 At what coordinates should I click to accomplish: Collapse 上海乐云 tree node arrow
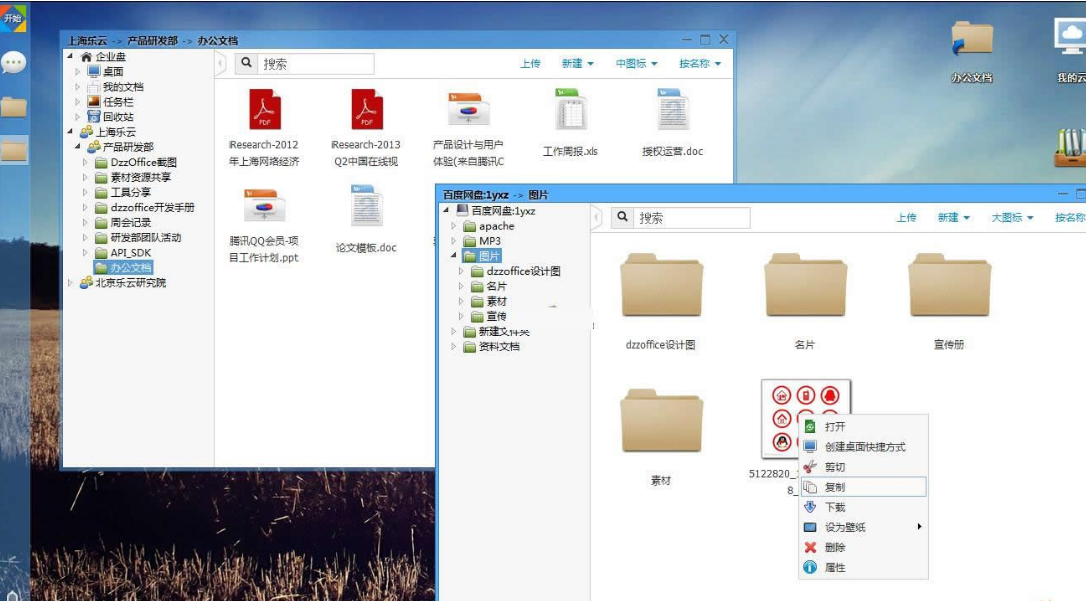tap(70, 131)
